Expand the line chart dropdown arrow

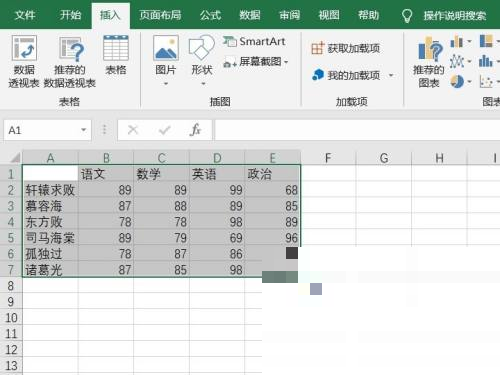pyautogui.click(x=469, y=61)
